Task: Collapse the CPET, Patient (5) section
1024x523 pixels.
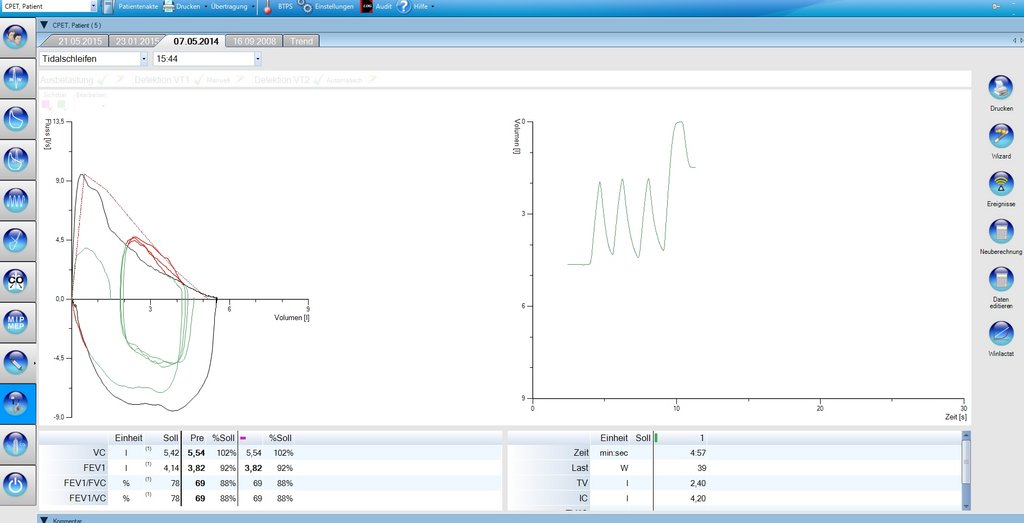Action: (44, 24)
